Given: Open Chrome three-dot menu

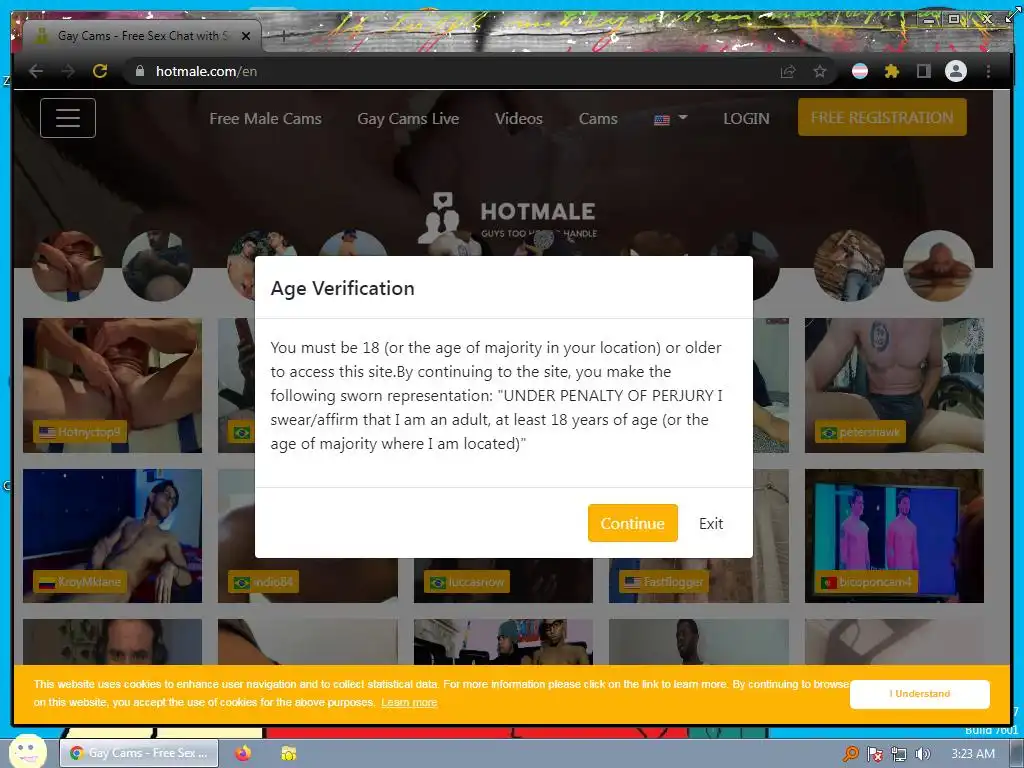Looking at the screenshot, I should (988, 71).
